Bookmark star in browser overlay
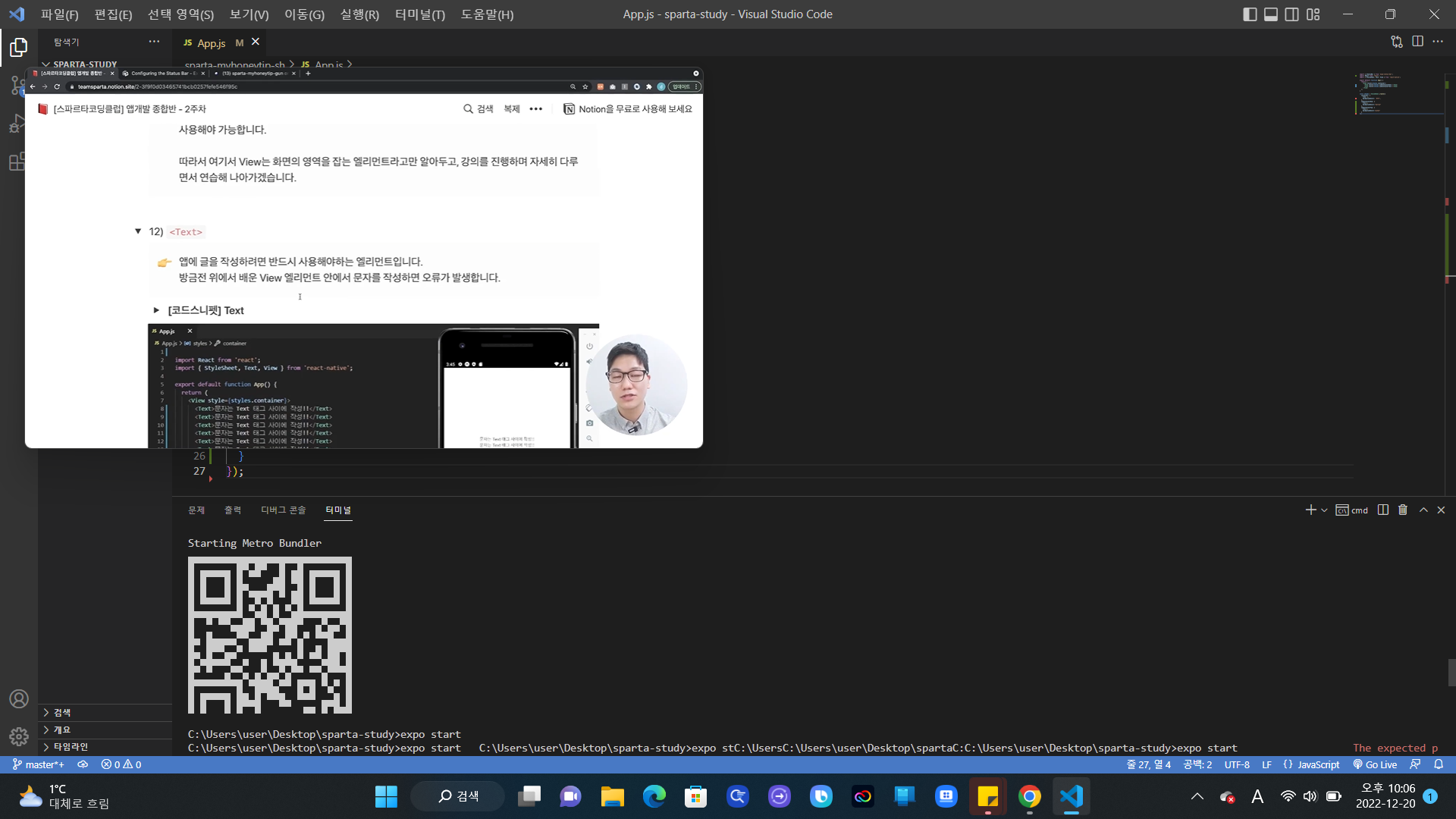Image resolution: width=1456 pixels, height=819 pixels. 585,86
